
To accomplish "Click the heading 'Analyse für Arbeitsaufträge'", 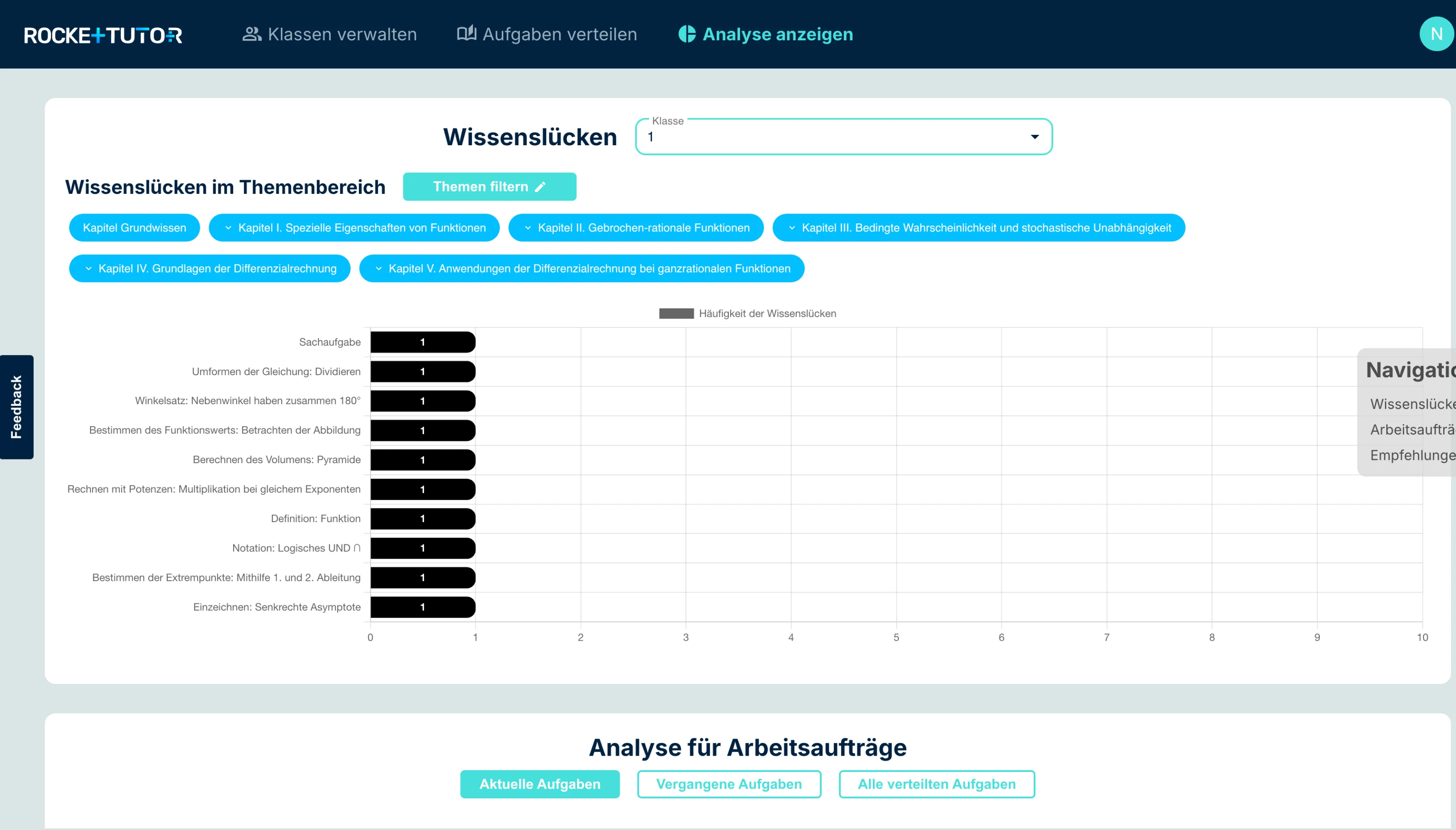I will tap(747, 747).
